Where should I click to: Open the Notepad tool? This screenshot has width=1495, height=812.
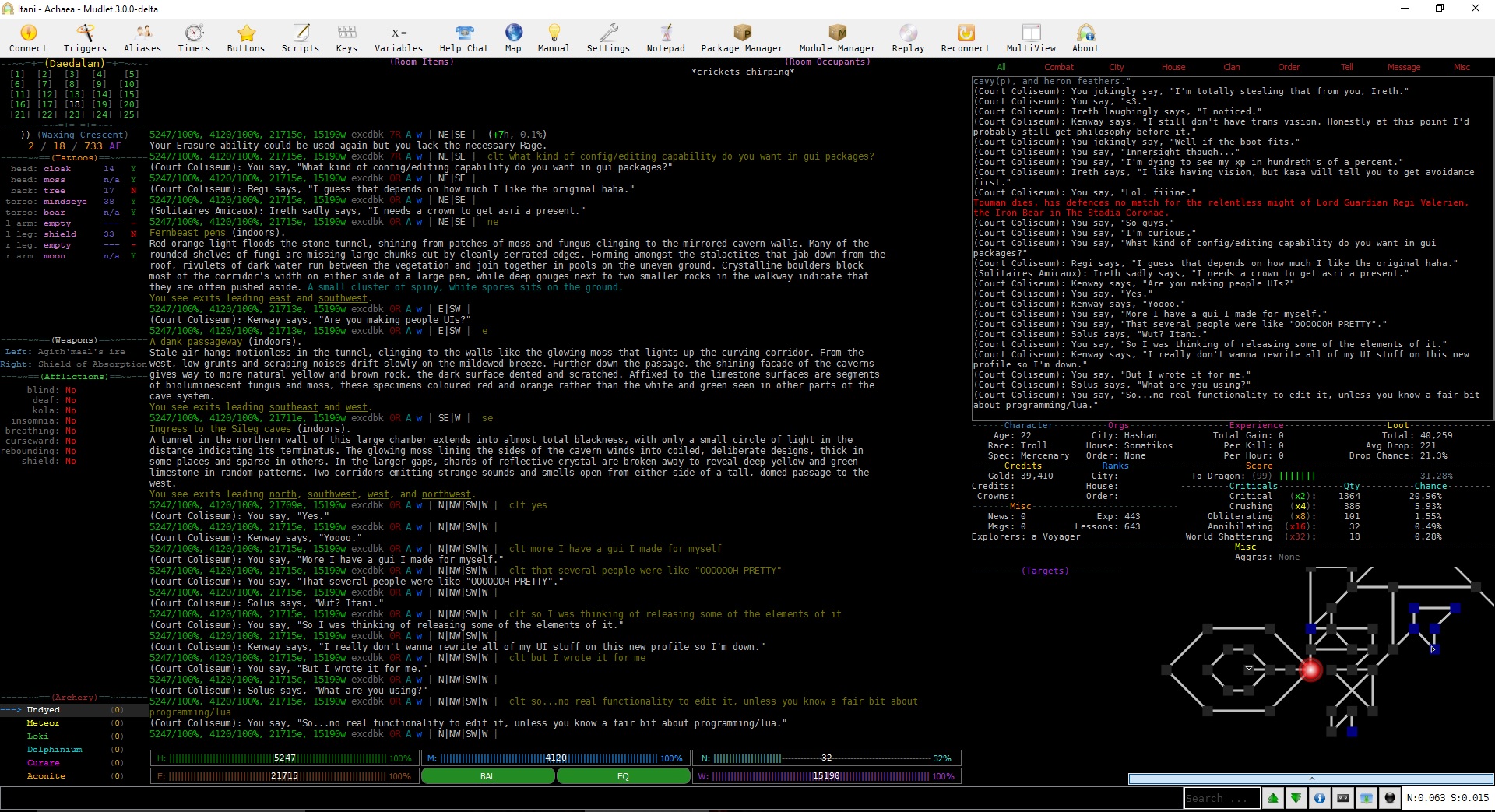[666, 38]
